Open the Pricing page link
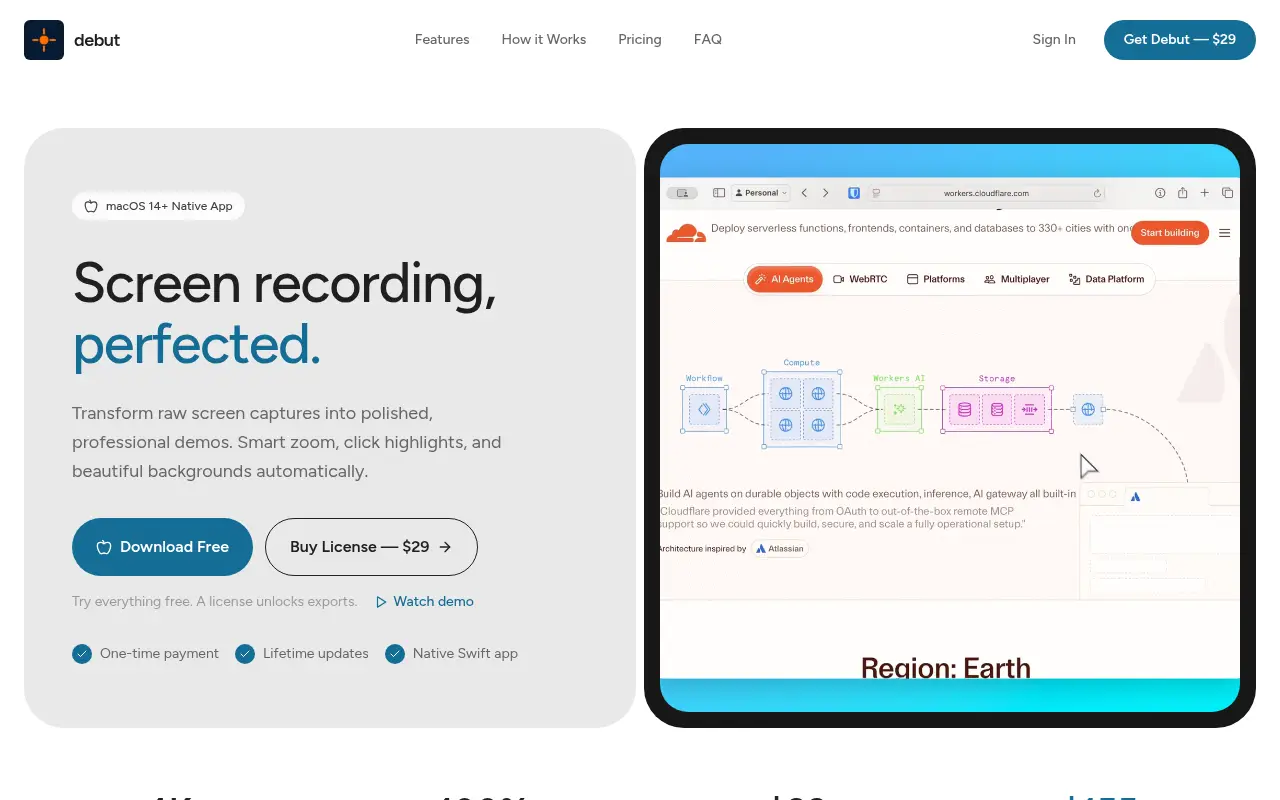The width and height of the screenshot is (1280, 800). 640,40
